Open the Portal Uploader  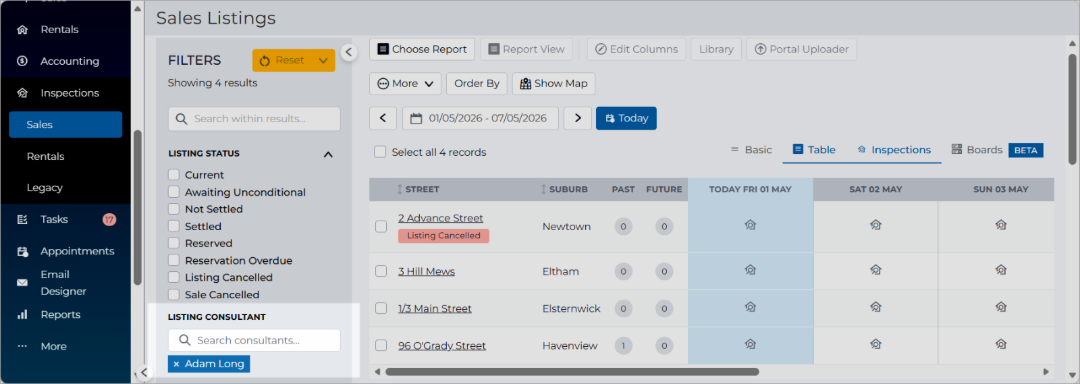[x=802, y=50]
